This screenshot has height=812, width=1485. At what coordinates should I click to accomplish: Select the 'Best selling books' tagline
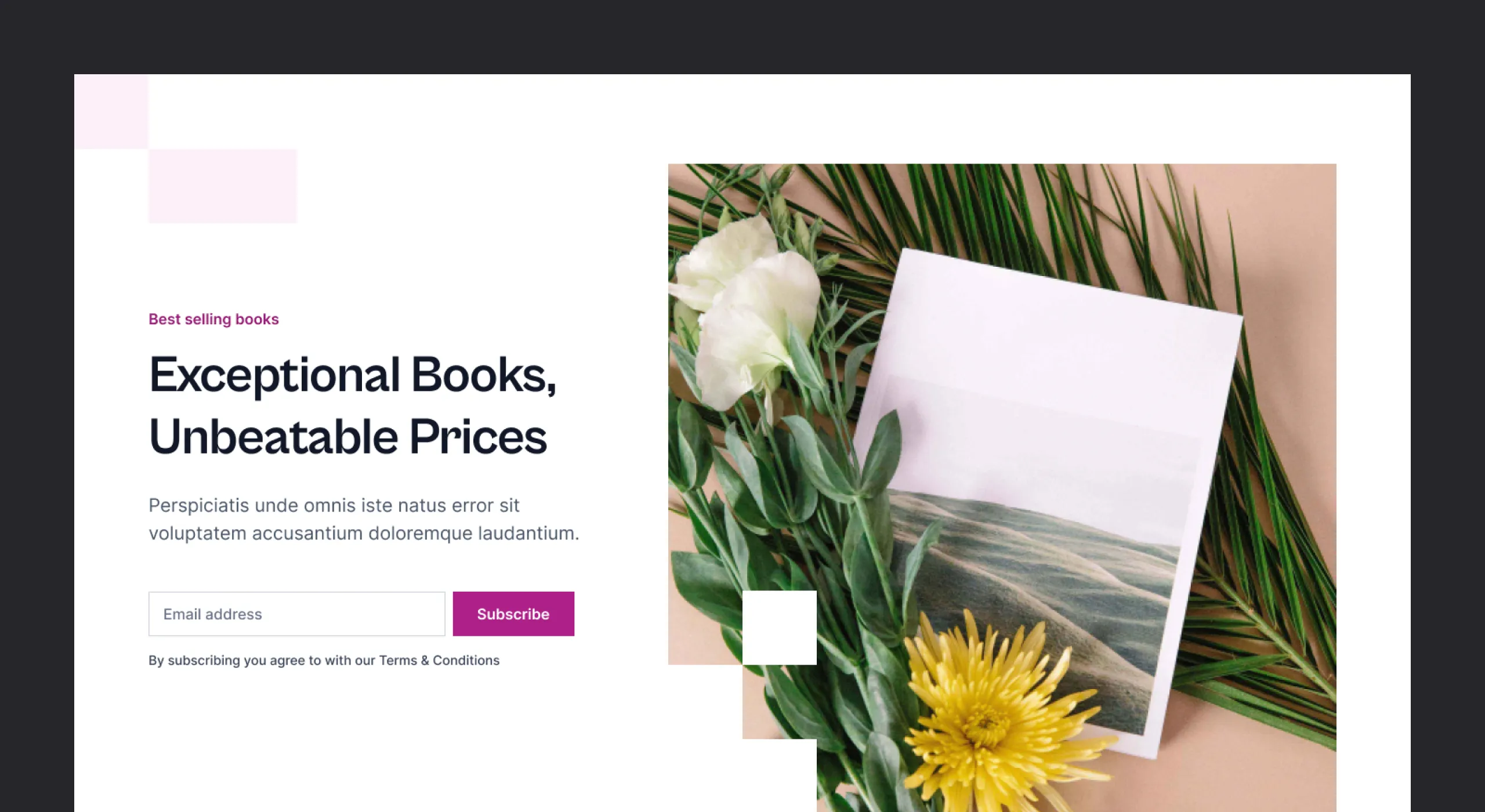tap(213, 319)
